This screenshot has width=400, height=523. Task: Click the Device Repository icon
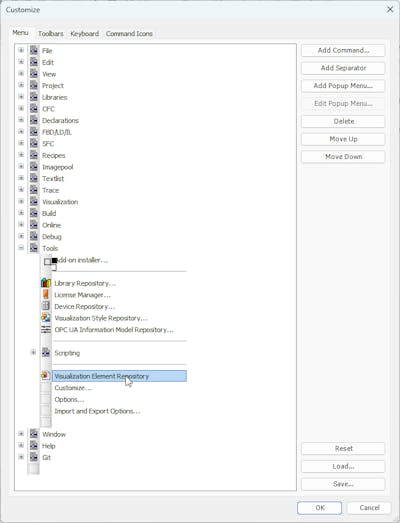point(46,306)
